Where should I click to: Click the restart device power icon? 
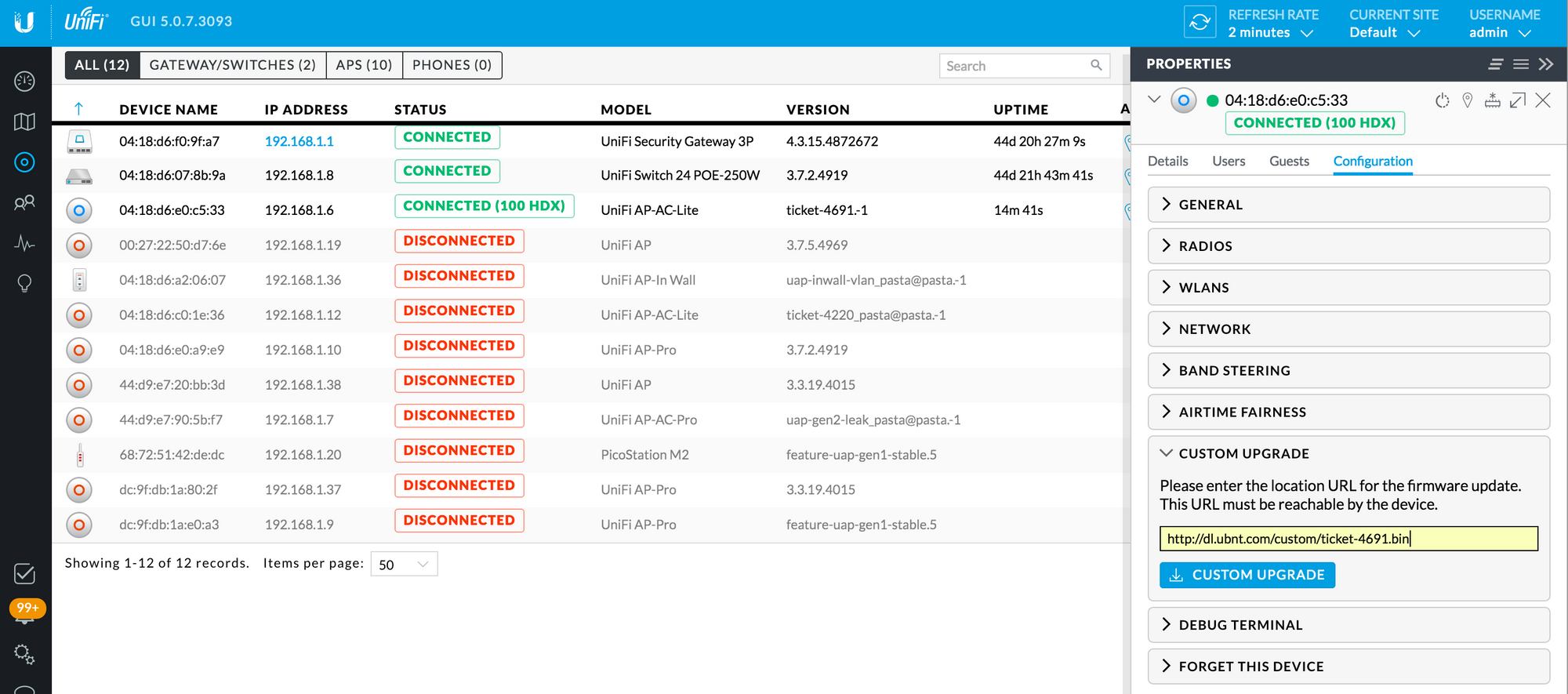tap(1442, 100)
